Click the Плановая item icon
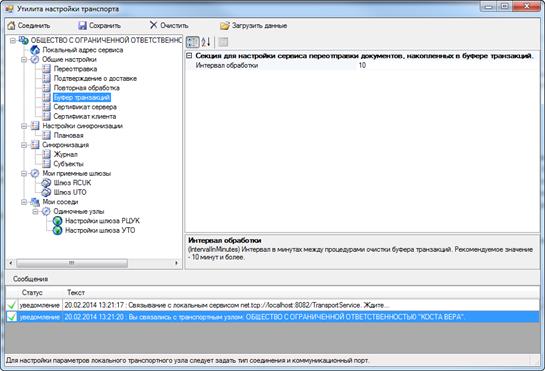This screenshot has width=545, height=371. pyautogui.click(x=46, y=135)
